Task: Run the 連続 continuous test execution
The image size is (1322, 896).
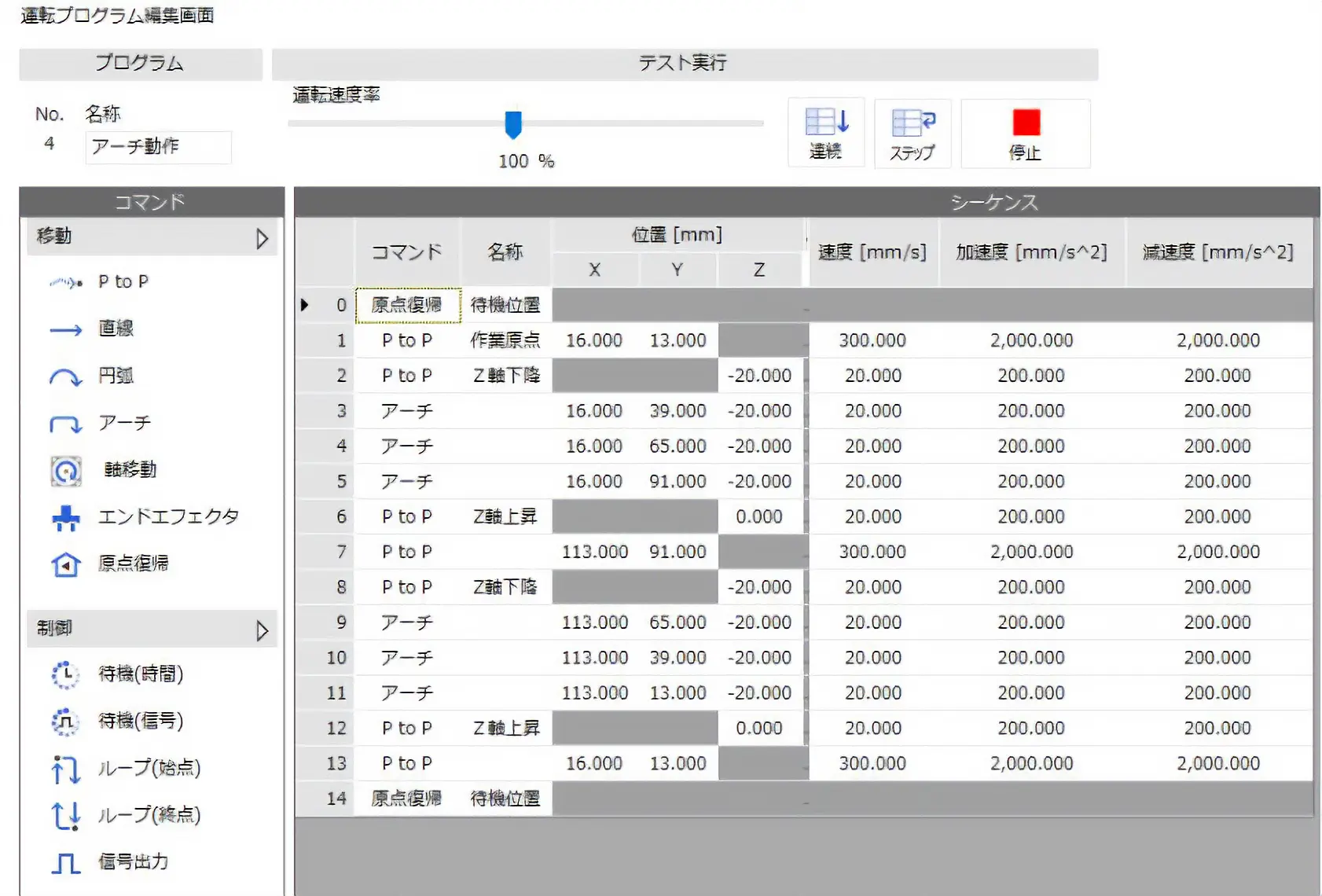Action: coord(826,132)
